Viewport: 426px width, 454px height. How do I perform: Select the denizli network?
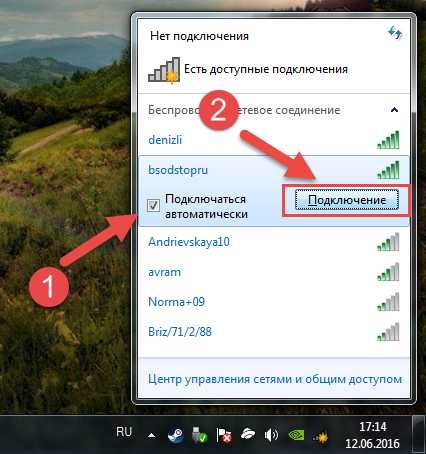tap(274, 140)
